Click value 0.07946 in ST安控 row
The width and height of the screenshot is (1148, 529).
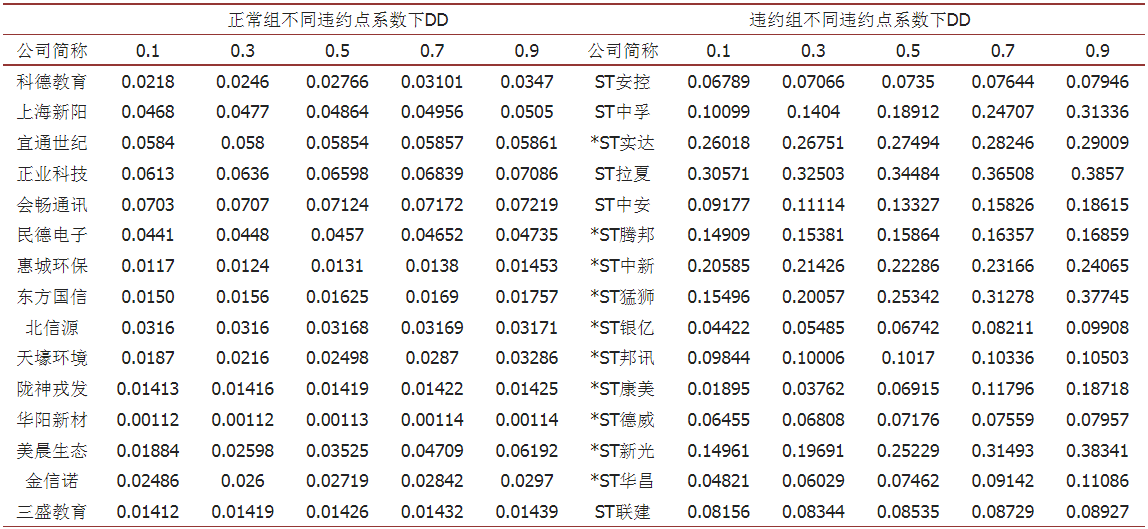1097,82
